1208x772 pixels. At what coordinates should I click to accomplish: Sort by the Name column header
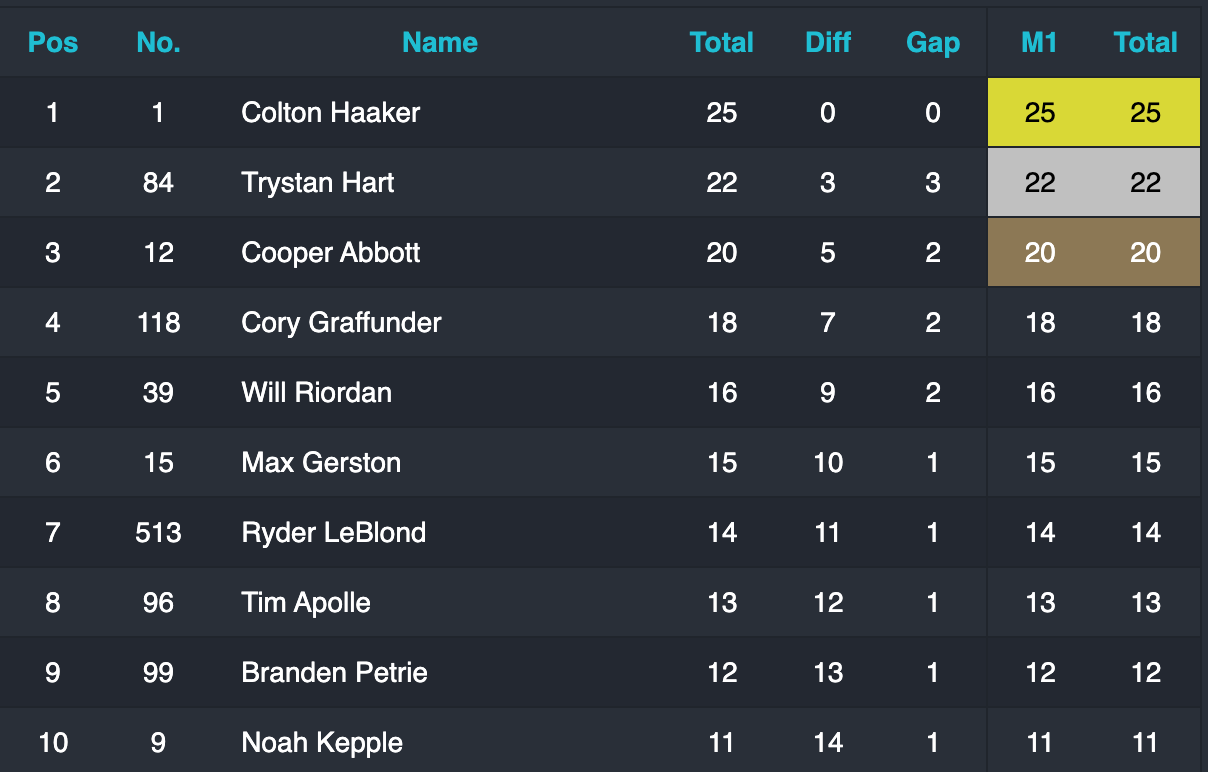pos(440,42)
